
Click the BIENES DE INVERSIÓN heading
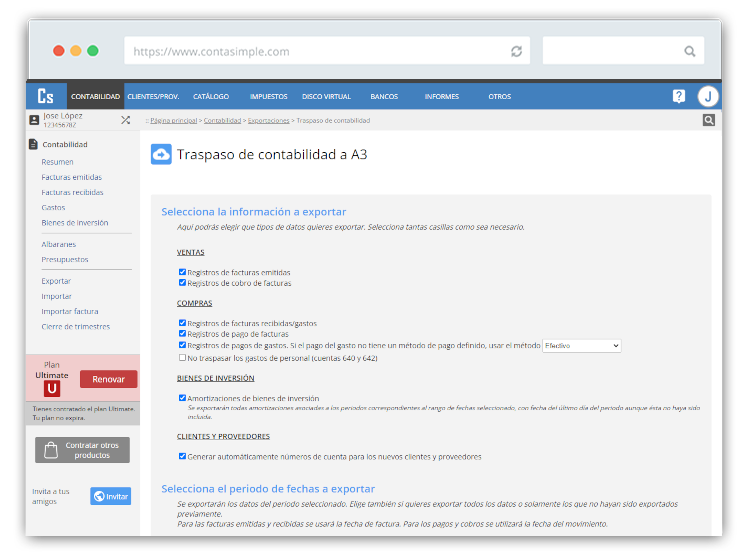coord(215,378)
